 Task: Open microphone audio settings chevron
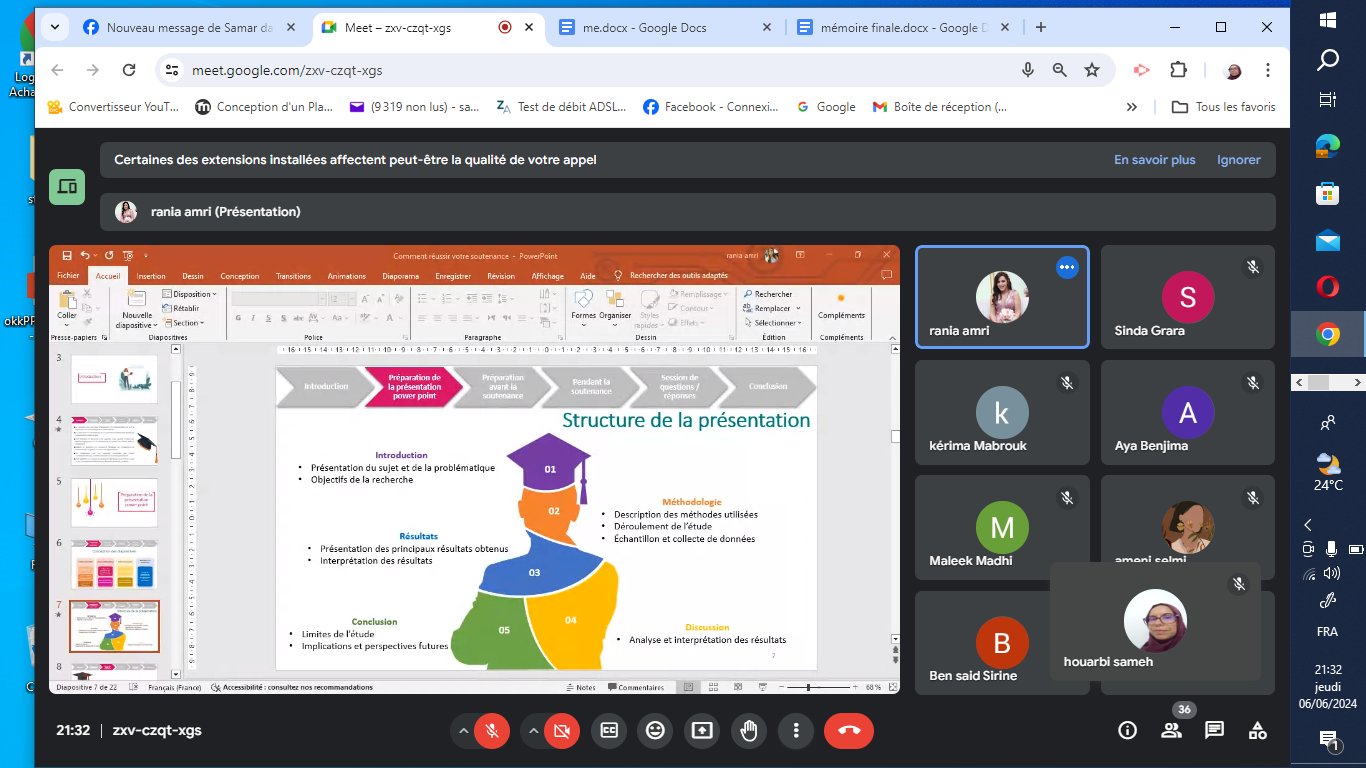tap(463, 731)
